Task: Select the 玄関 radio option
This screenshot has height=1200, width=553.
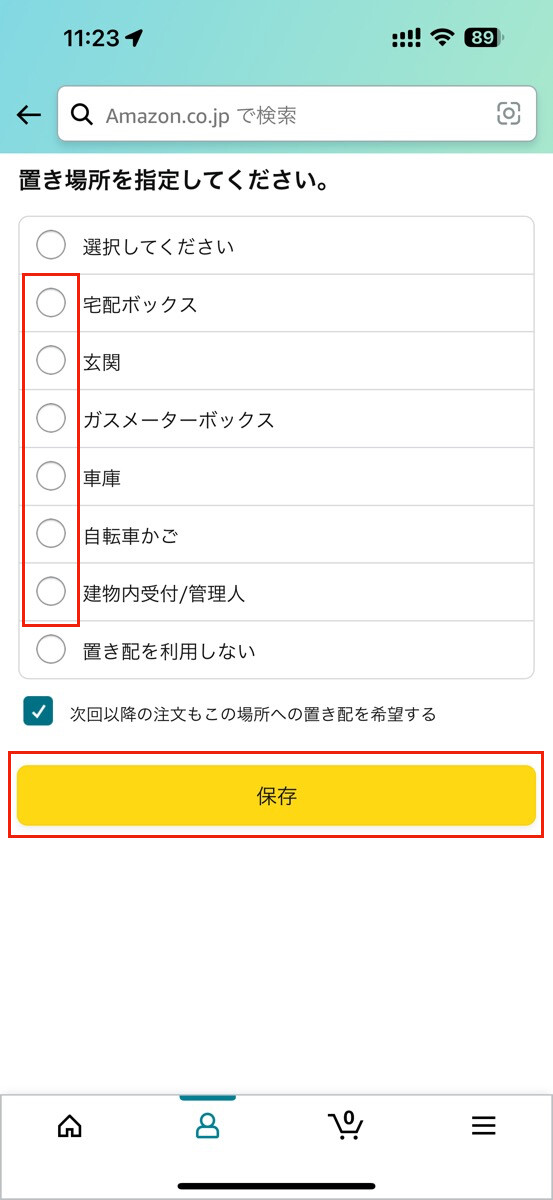Action: [51, 360]
